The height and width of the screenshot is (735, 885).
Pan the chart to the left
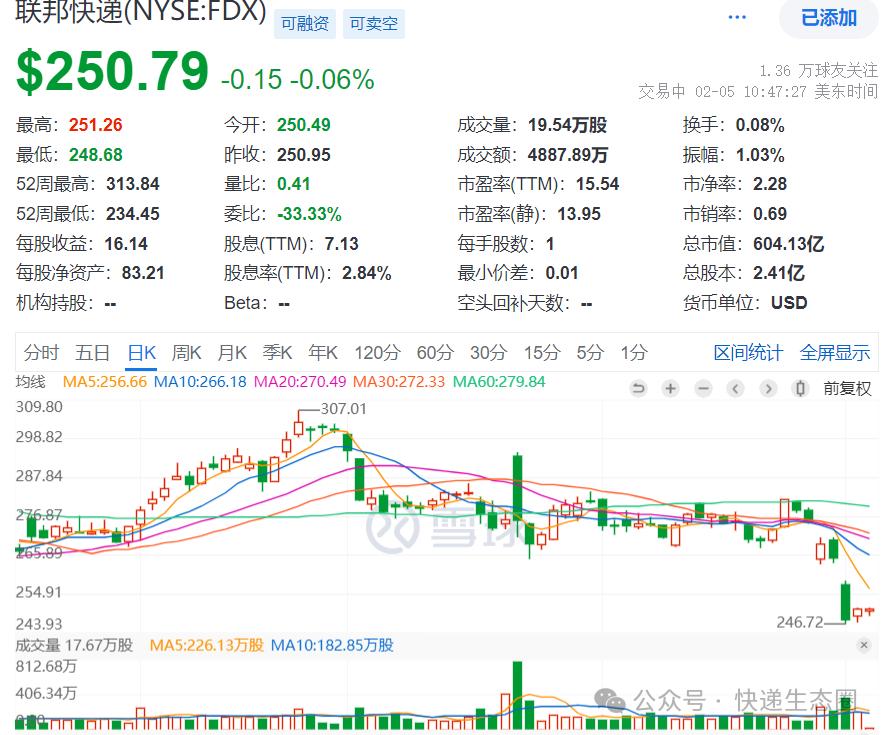click(x=735, y=388)
